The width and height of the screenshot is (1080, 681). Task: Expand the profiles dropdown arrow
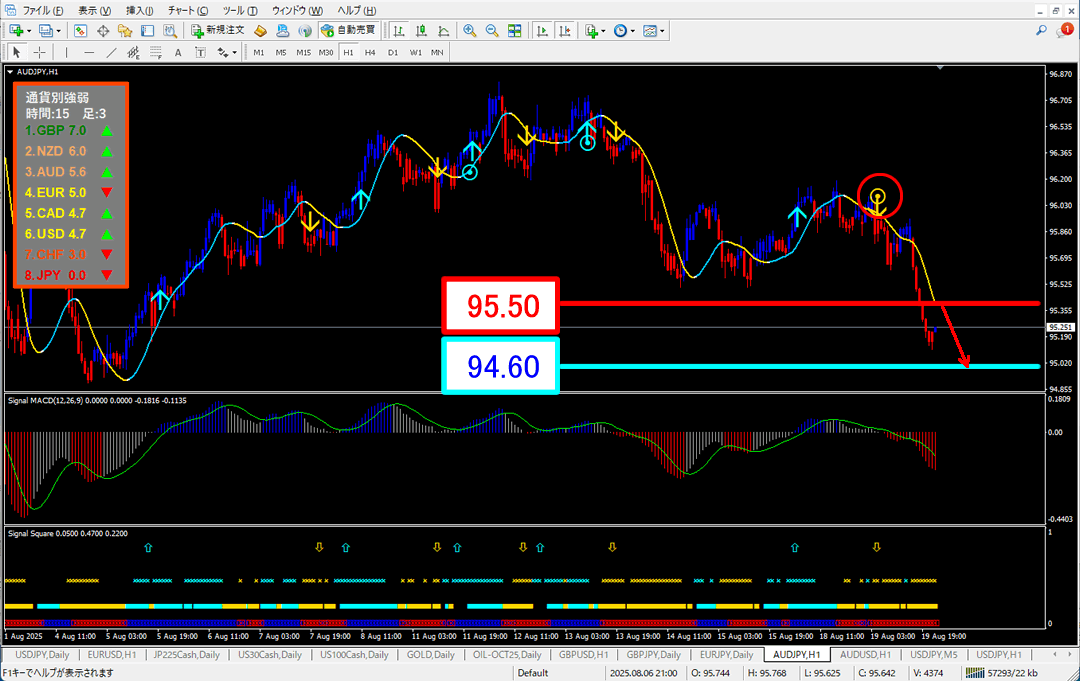tap(59, 31)
